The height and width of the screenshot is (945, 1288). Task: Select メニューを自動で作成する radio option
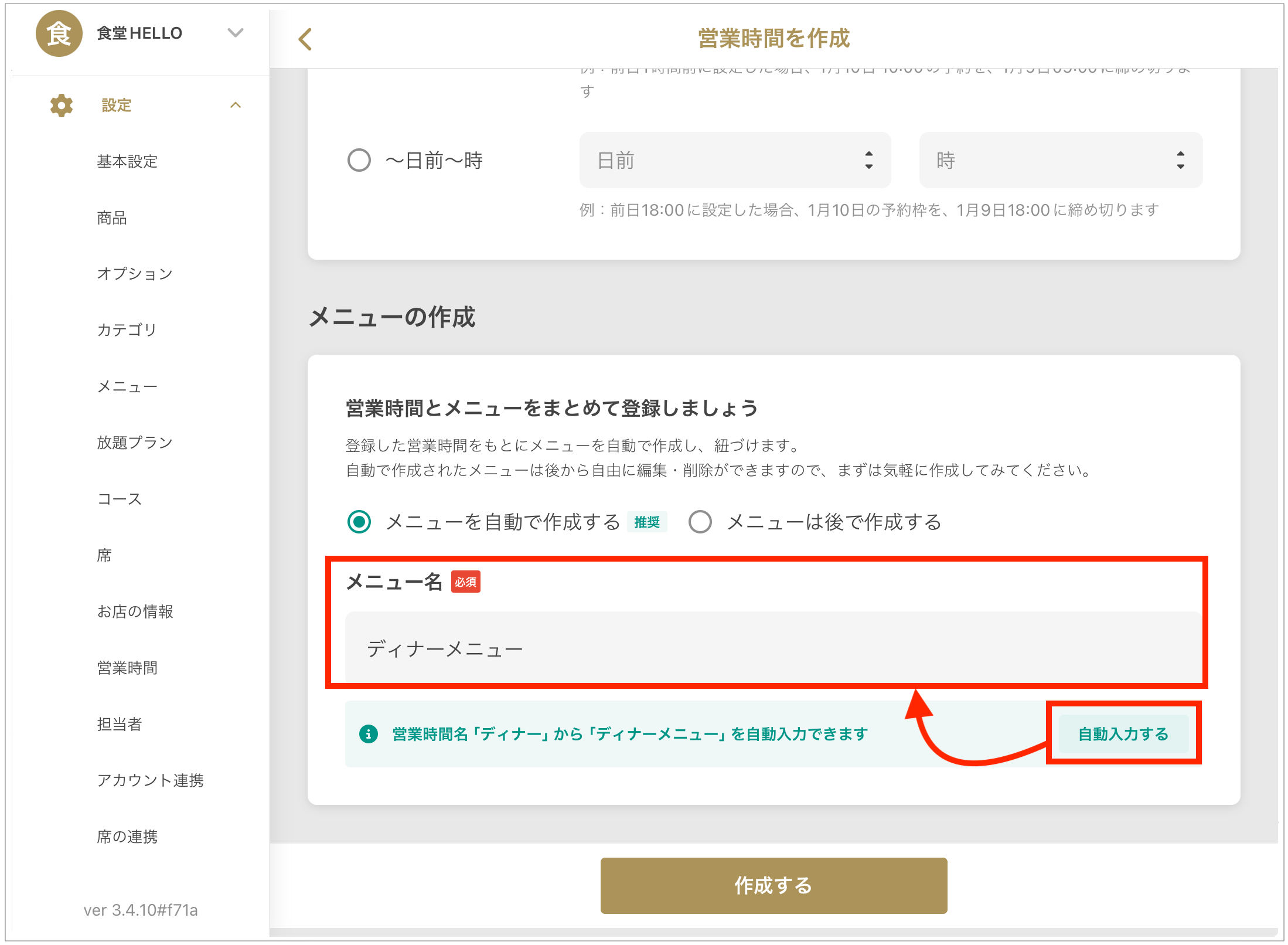coord(359,522)
